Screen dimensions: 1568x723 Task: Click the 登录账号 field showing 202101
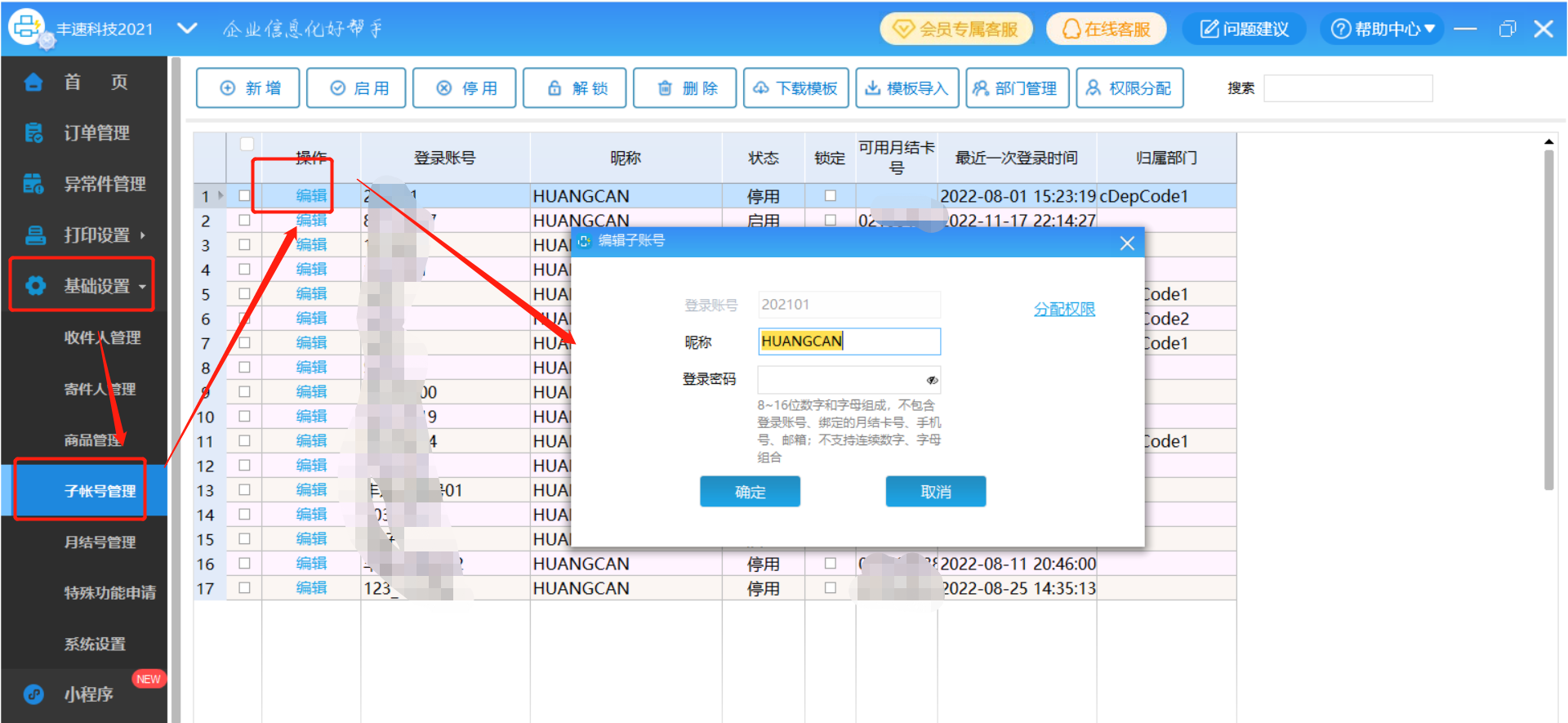[849, 305]
